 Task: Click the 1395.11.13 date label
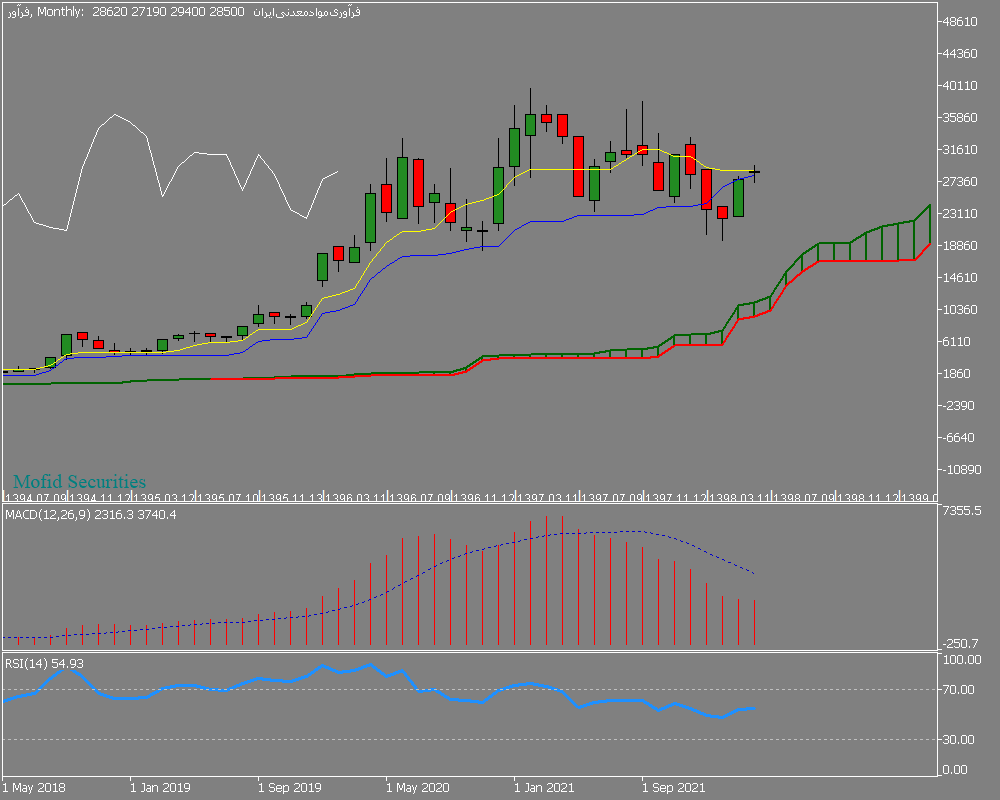pyautogui.click(x=292, y=498)
